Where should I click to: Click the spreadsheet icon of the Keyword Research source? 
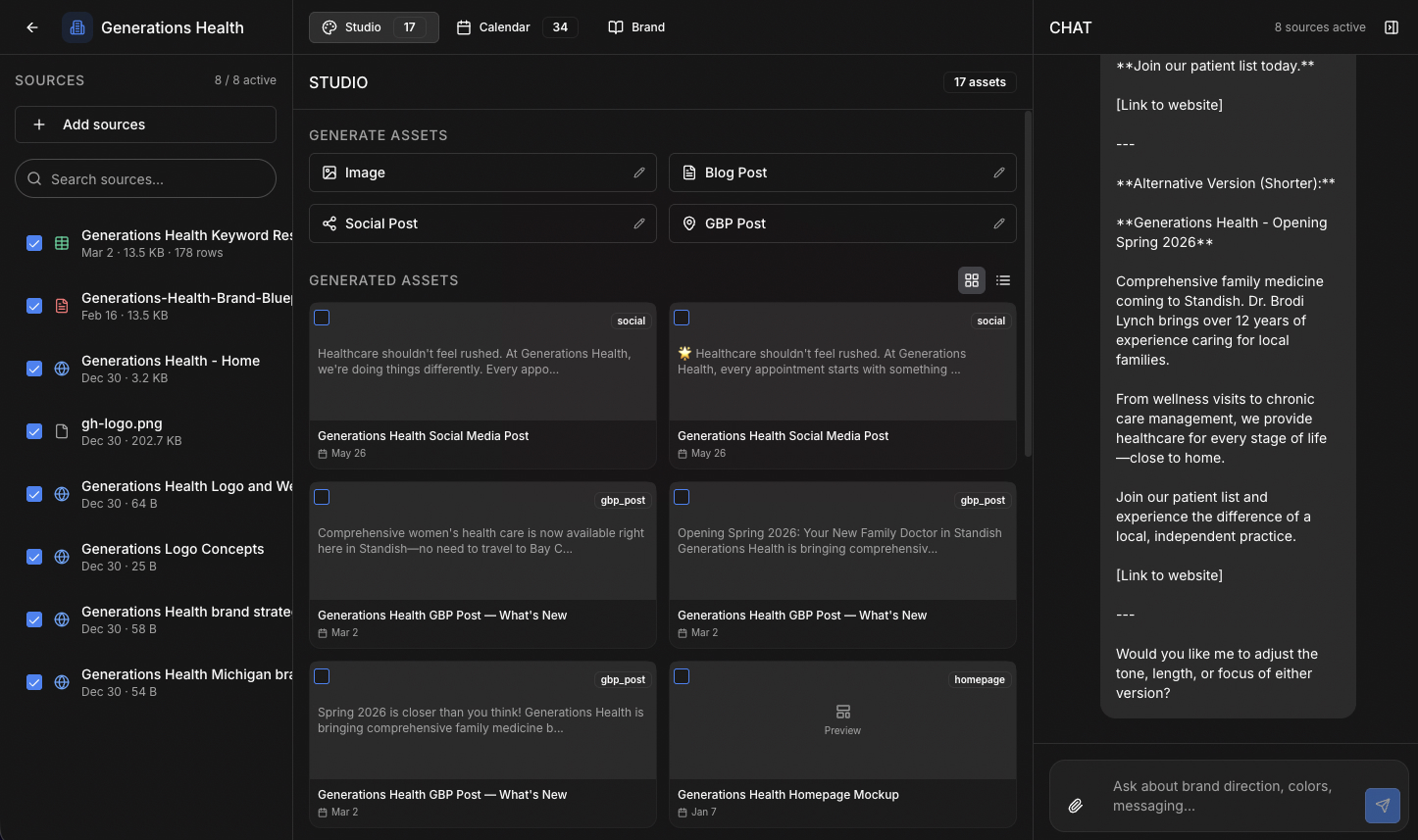[x=62, y=243]
